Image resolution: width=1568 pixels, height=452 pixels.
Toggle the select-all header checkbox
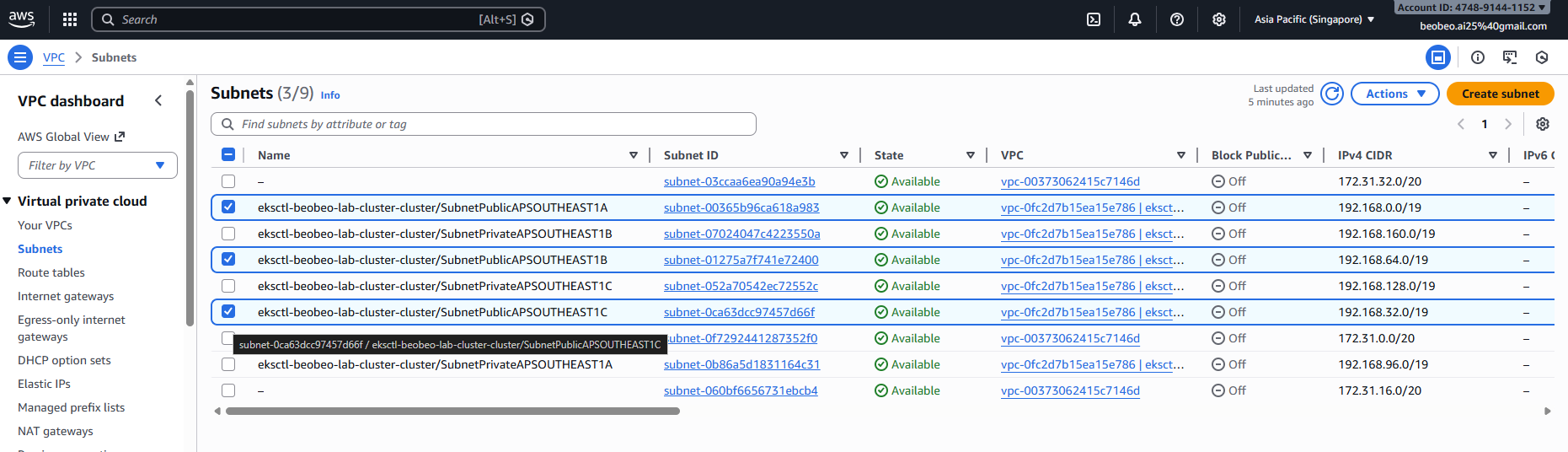[228, 155]
